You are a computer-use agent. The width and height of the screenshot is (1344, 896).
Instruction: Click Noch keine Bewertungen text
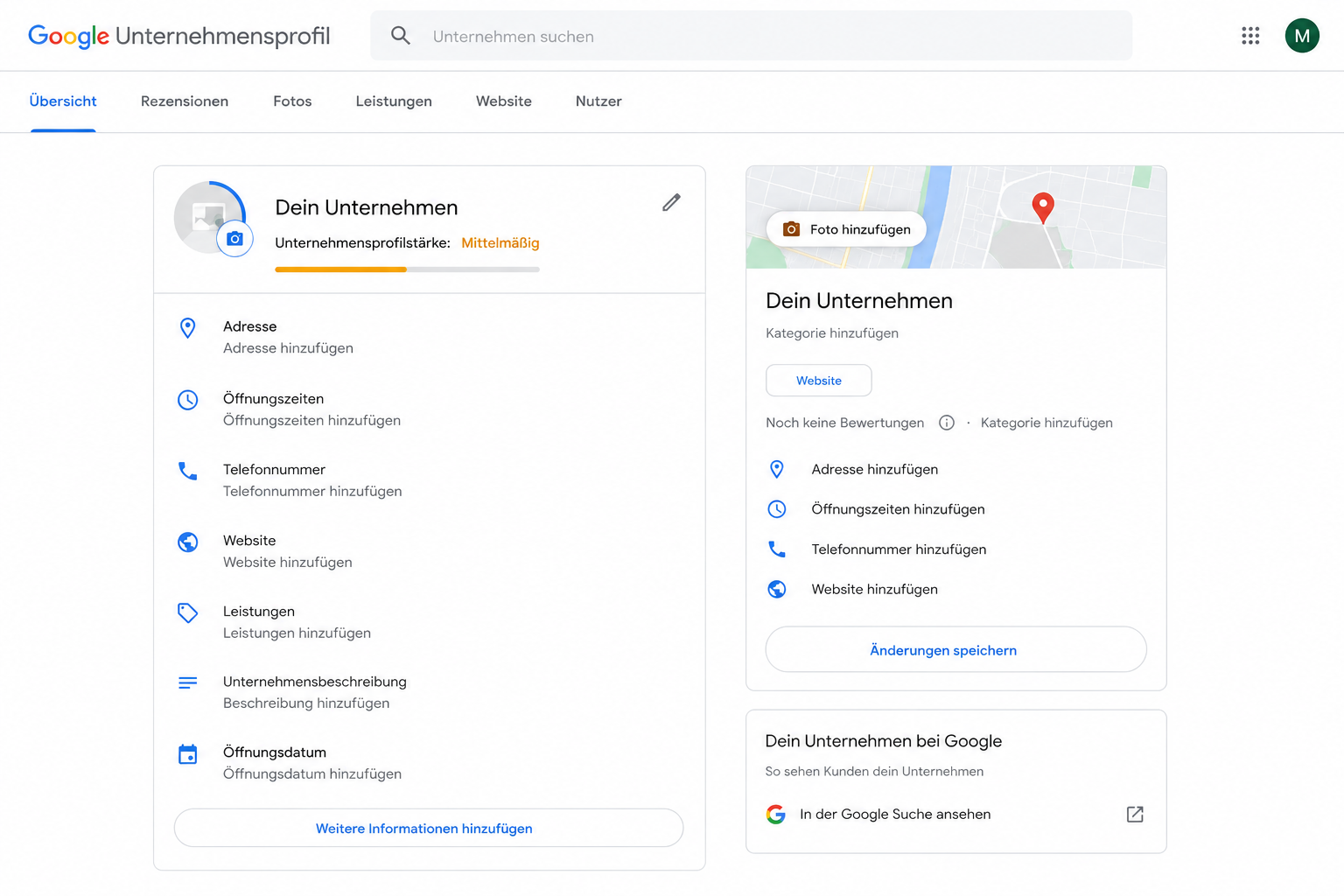pyautogui.click(x=844, y=423)
